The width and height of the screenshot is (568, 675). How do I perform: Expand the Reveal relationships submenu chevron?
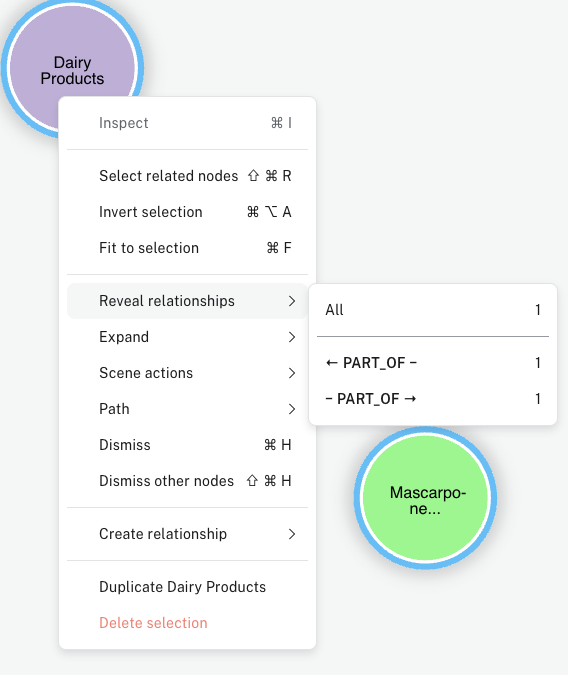pos(292,301)
